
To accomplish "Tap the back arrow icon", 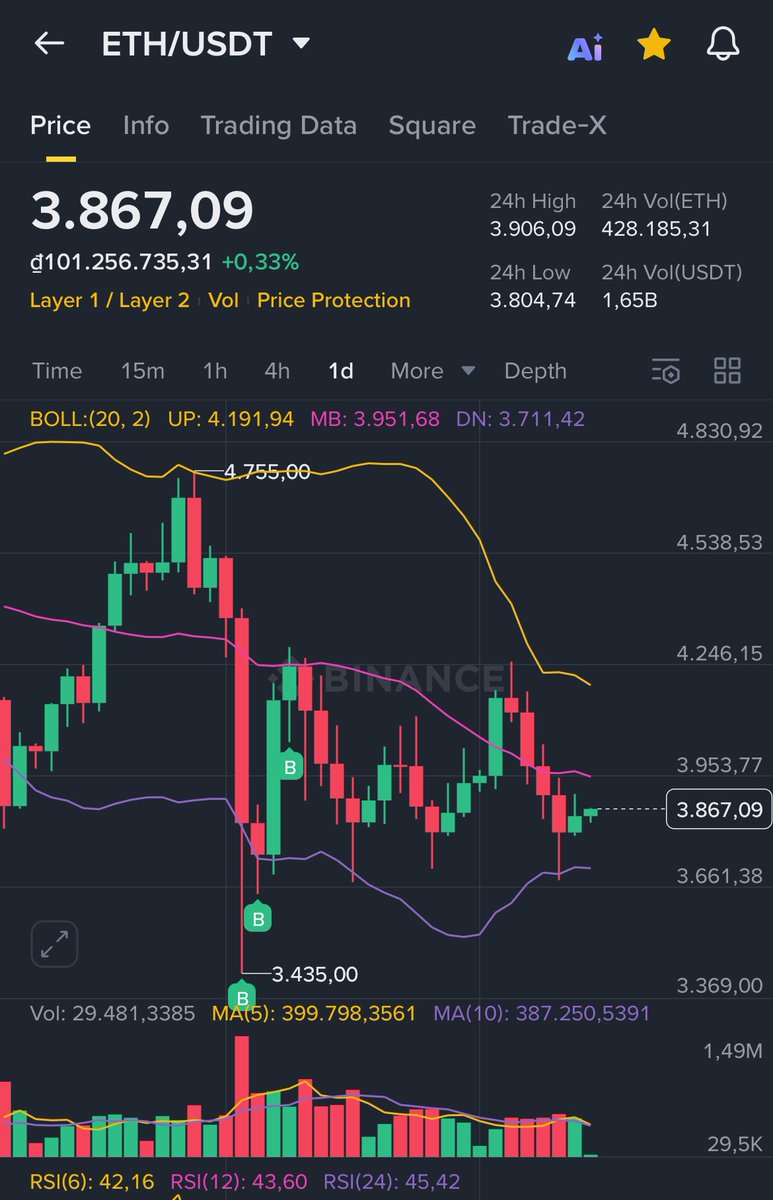I will coord(49,43).
